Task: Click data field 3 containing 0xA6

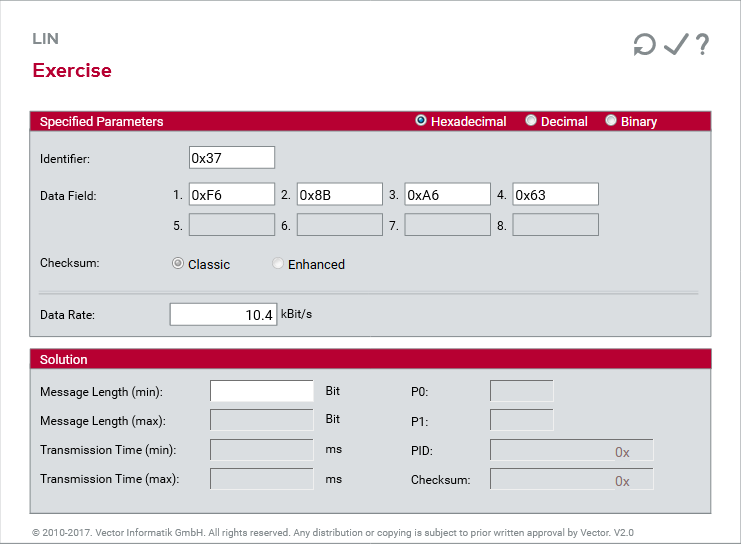Action: click(x=447, y=195)
